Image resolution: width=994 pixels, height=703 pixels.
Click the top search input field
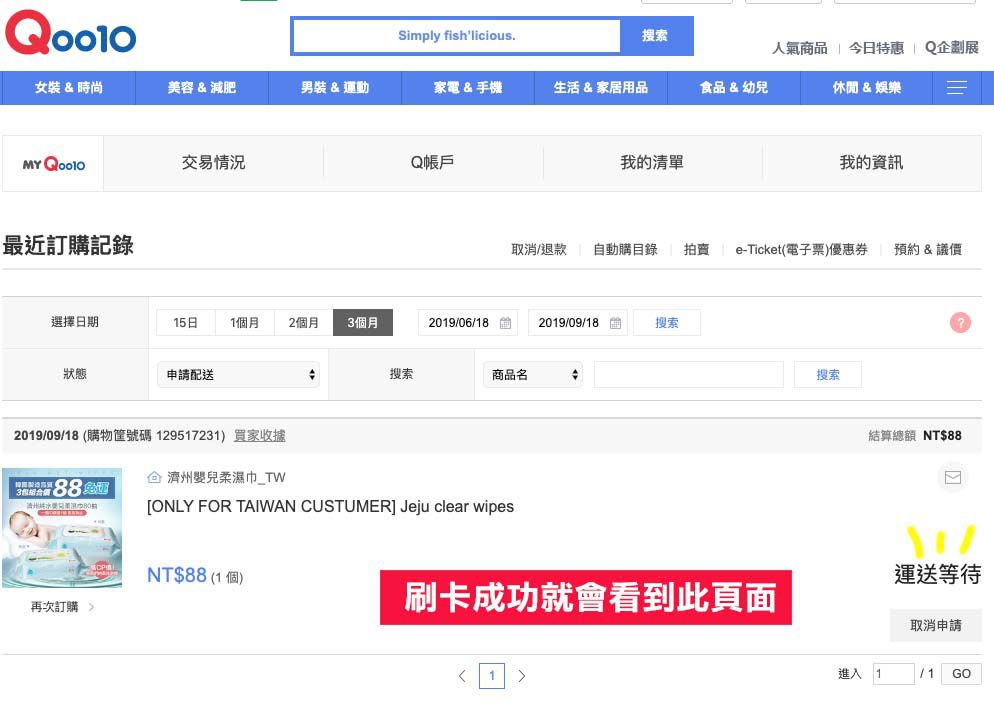(x=456, y=35)
